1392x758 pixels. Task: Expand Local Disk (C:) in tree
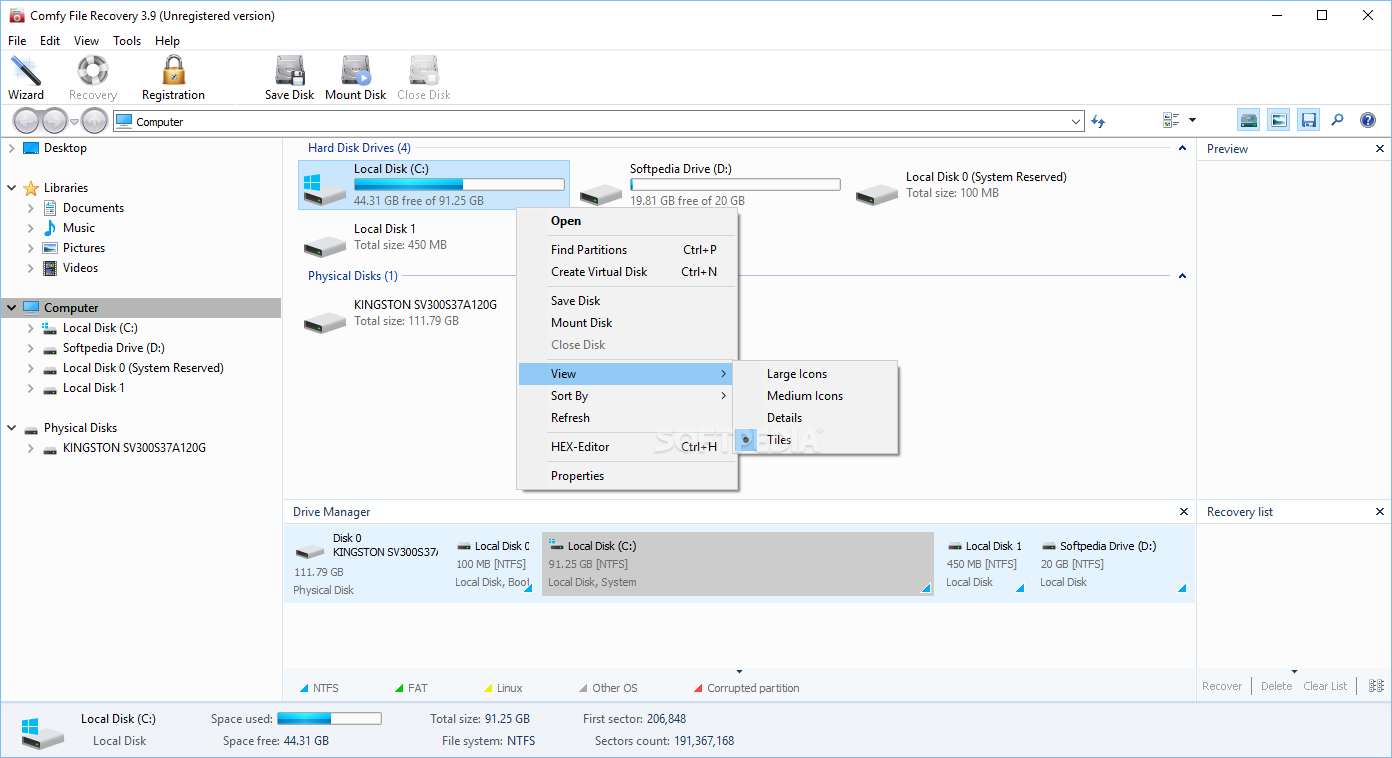pos(31,328)
